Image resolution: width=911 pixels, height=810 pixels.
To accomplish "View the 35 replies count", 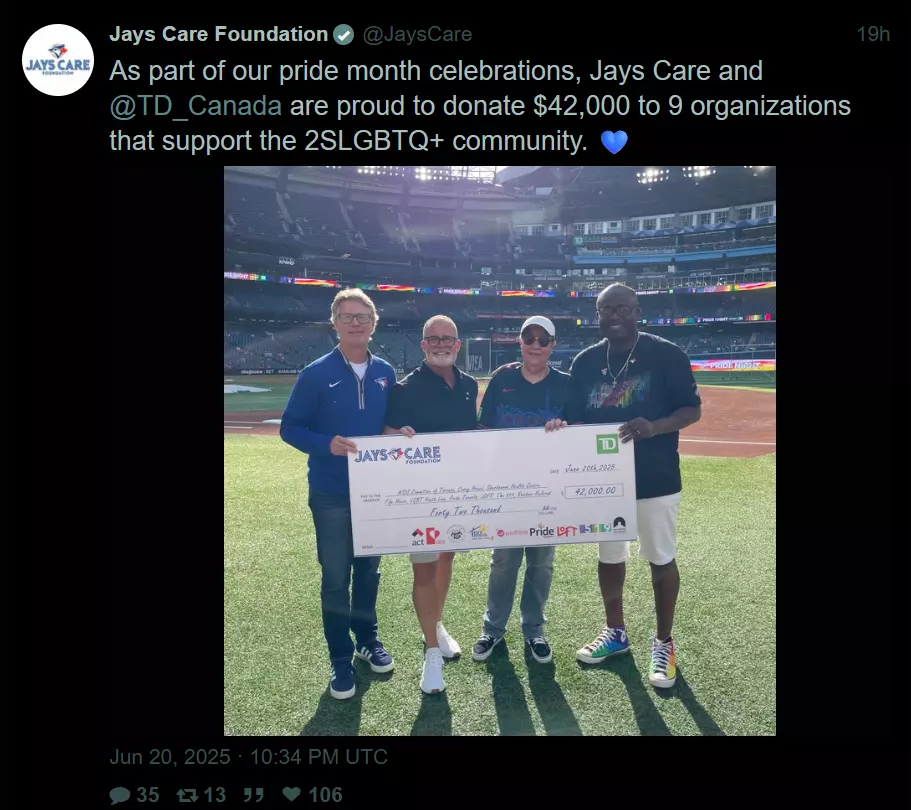I will pos(148,795).
